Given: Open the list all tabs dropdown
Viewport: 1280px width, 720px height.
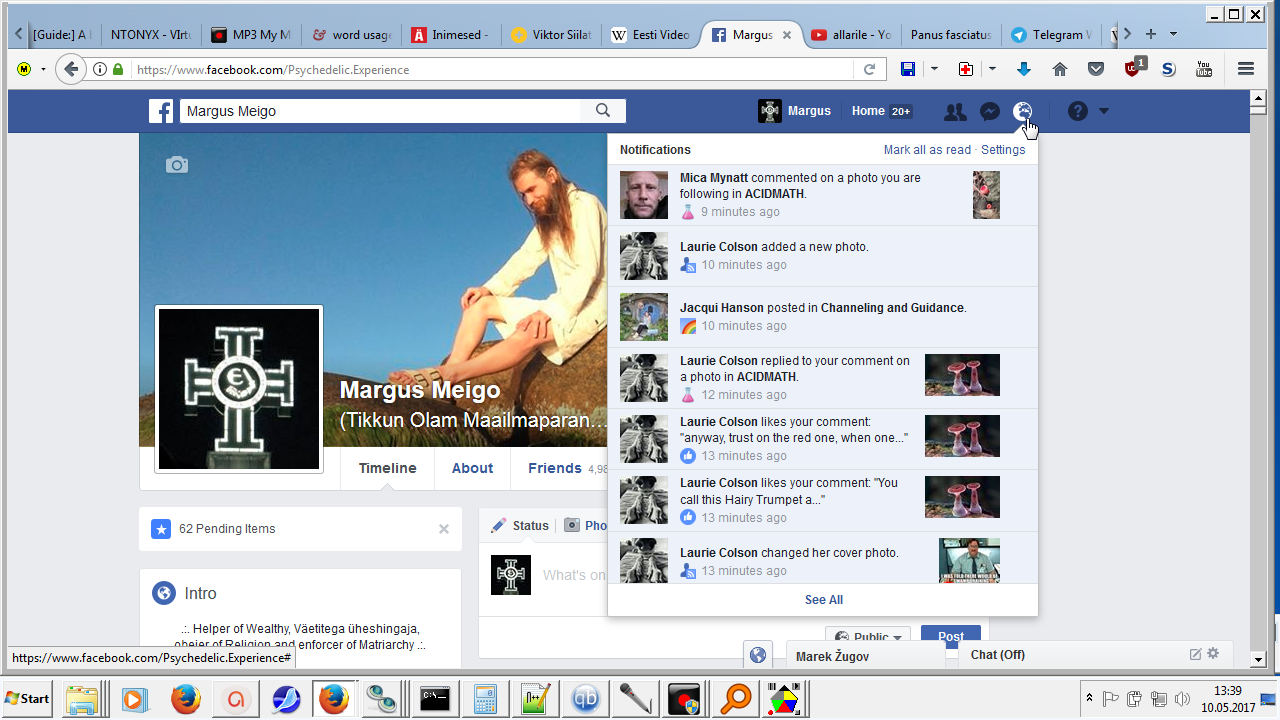Looking at the screenshot, I should (x=1173, y=34).
